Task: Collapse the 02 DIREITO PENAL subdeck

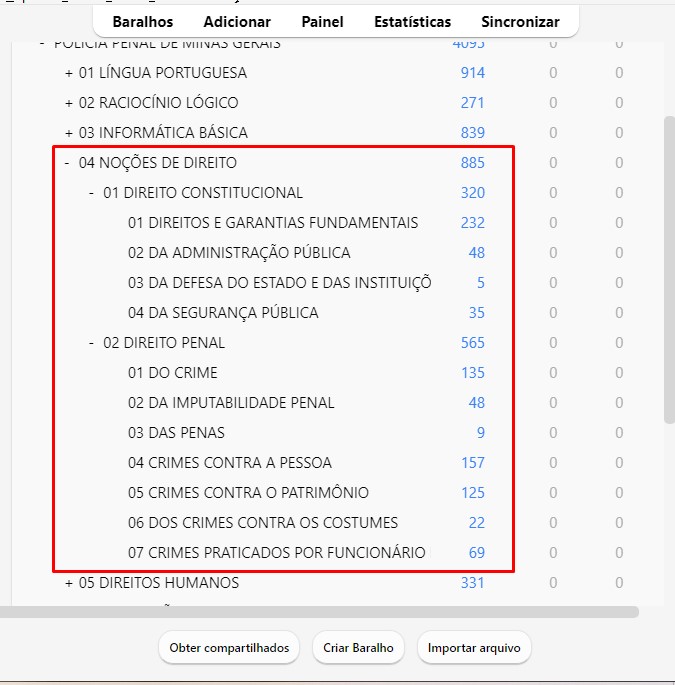Action: (x=91, y=343)
